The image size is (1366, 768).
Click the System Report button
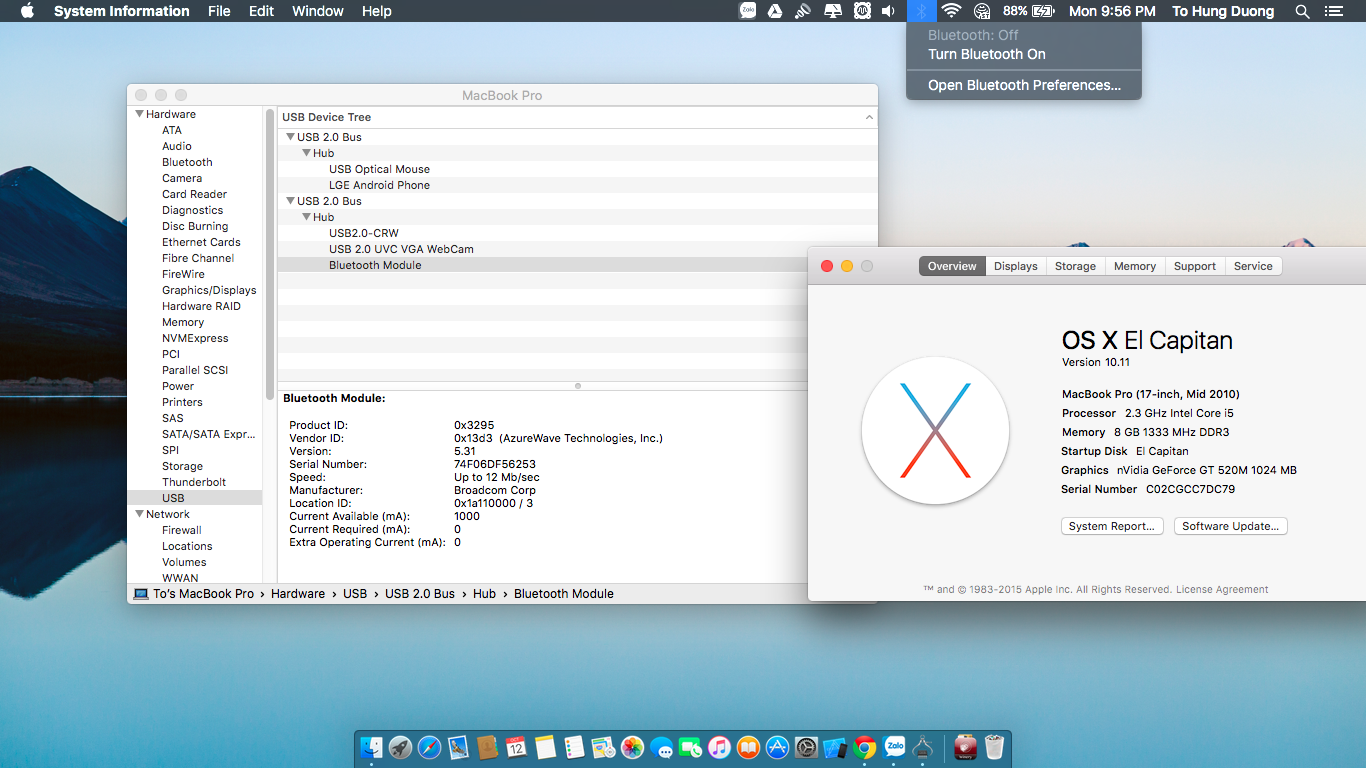[x=1112, y=526]
